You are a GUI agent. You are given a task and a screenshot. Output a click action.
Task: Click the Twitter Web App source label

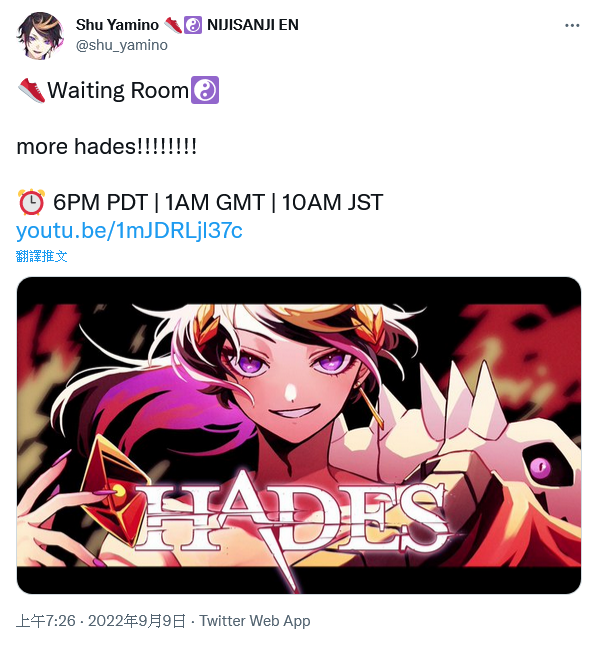(255, 621)
